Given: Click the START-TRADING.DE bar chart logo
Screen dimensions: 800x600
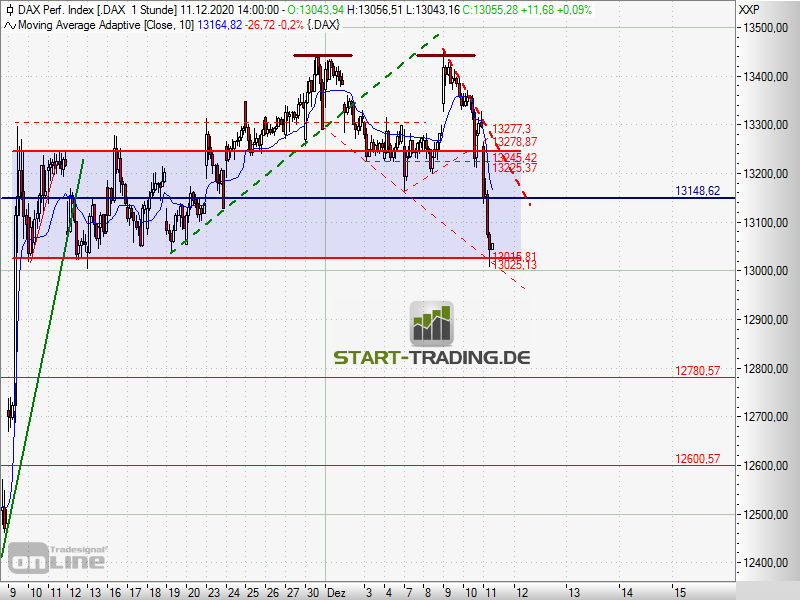Looking at the screenshot, I should tap(431, 323).
